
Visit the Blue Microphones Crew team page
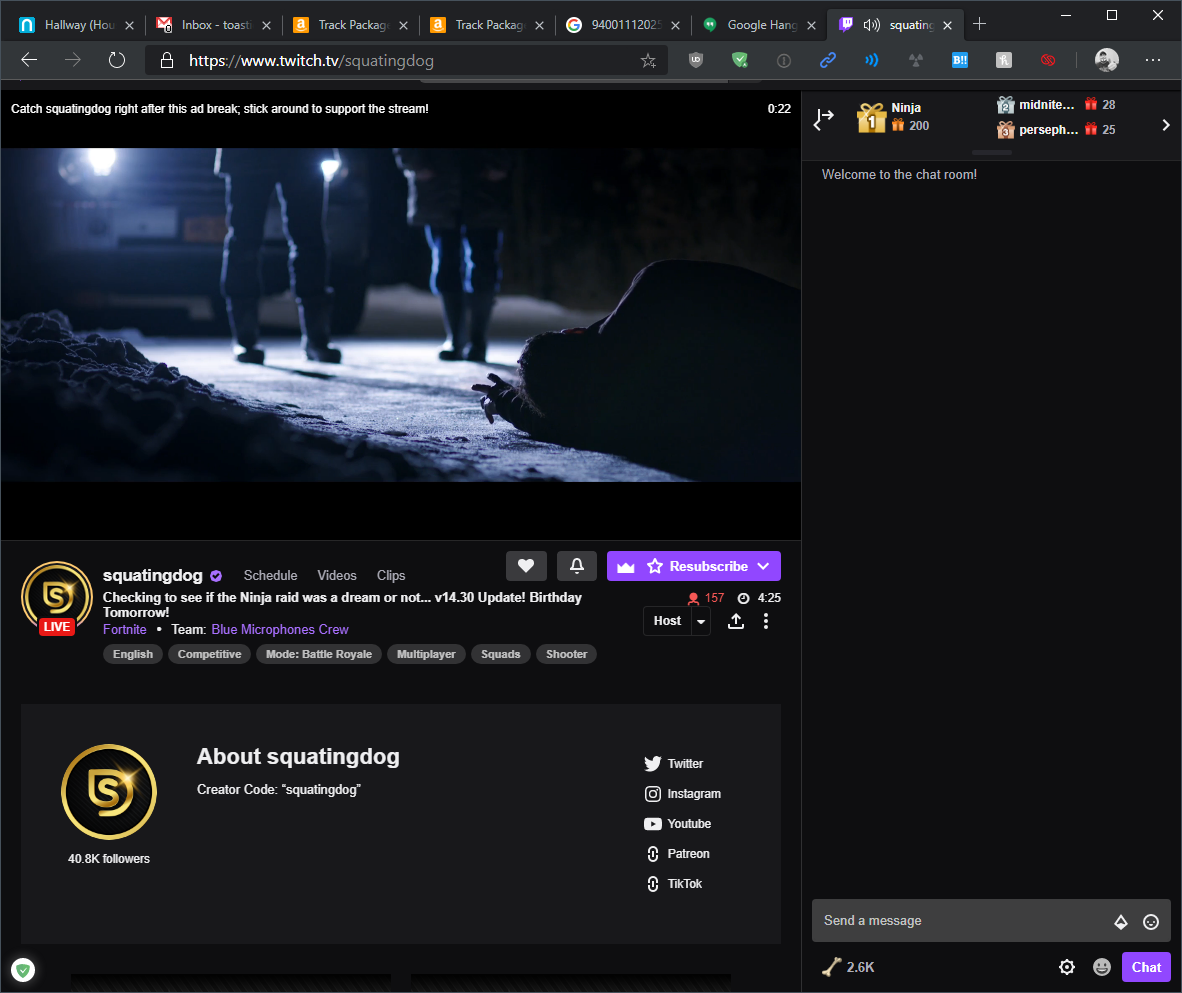[279, 629]
